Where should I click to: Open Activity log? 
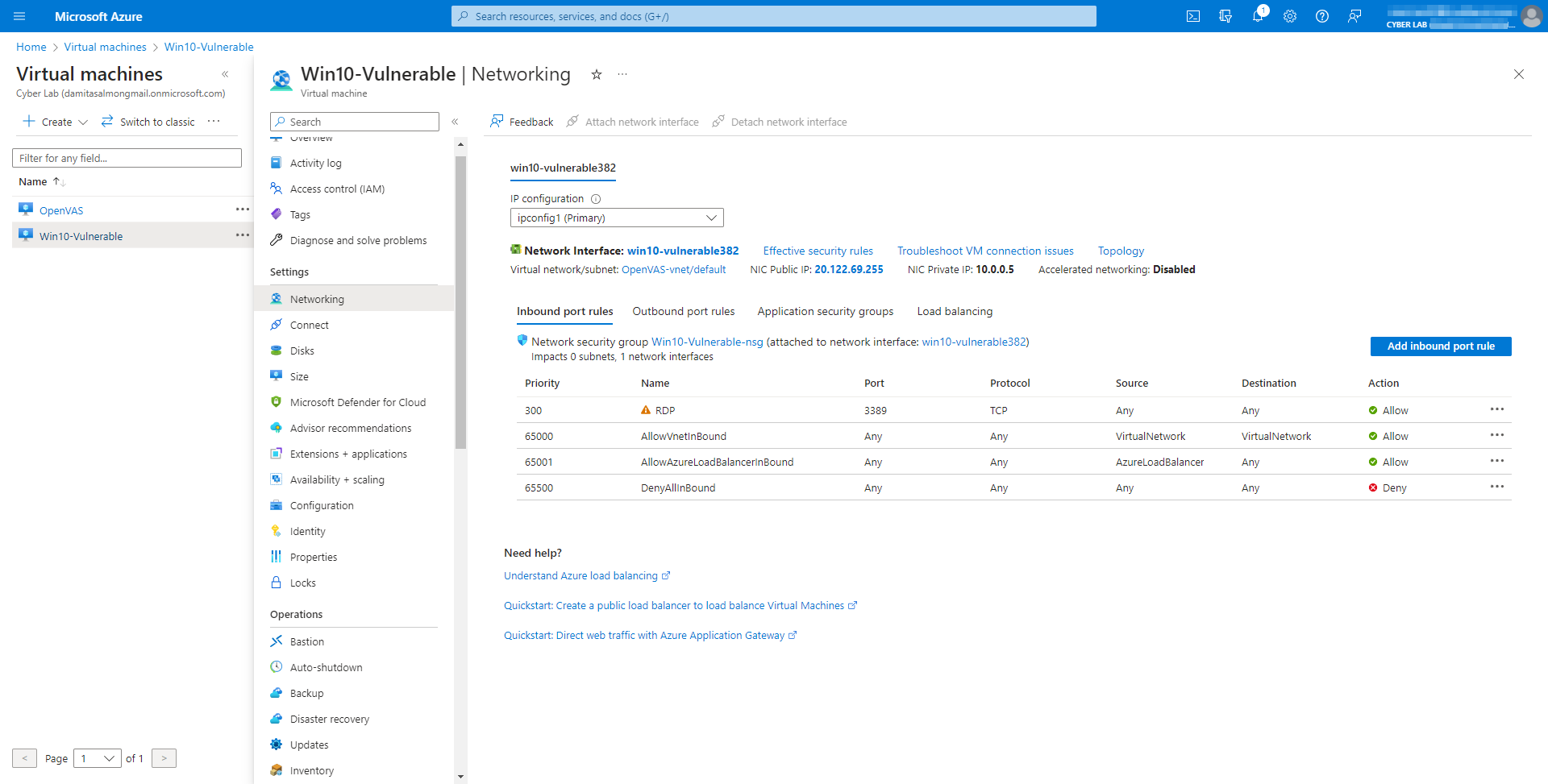[x=315, y=163]
